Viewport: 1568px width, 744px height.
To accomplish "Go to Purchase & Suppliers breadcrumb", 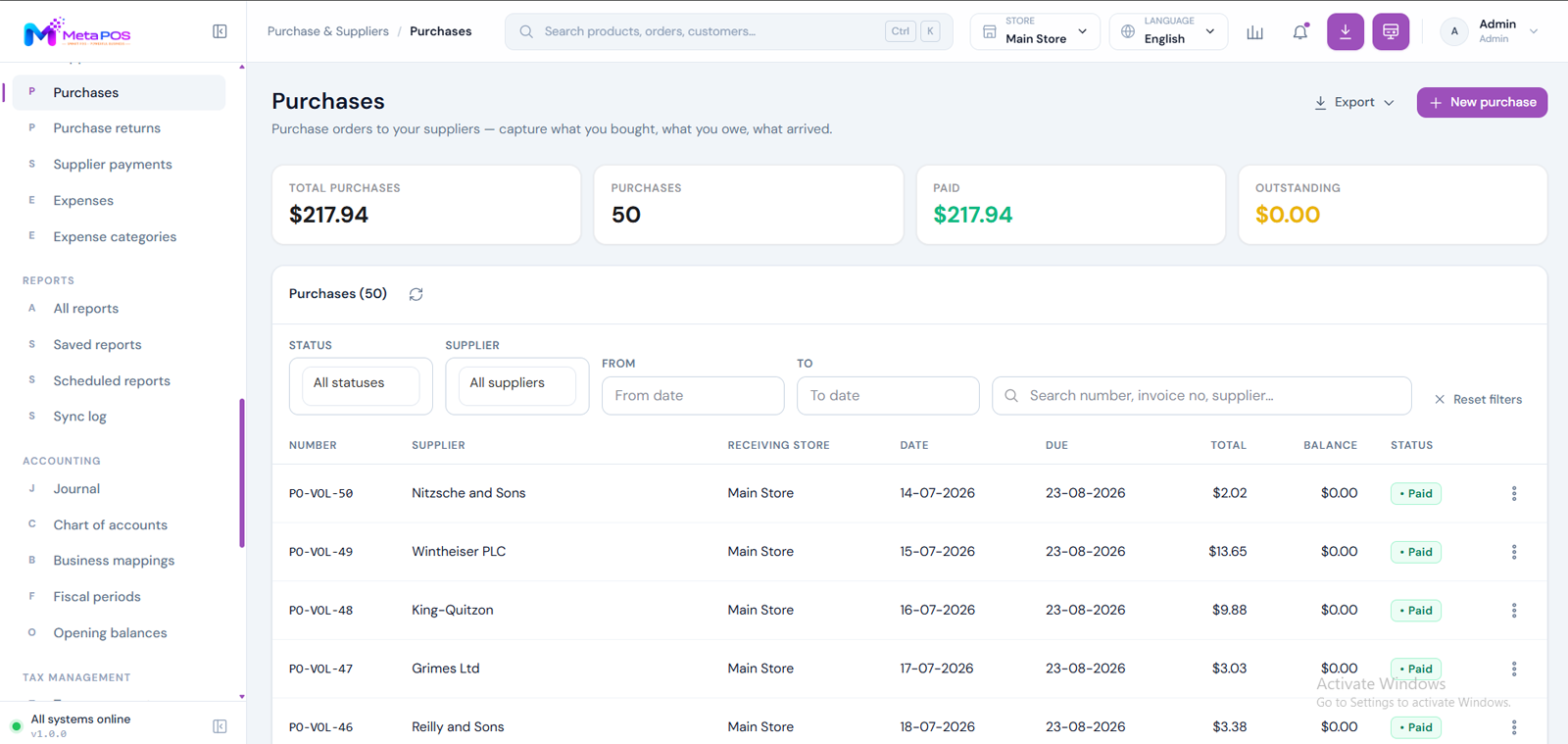I will click(x=328, y=31).
